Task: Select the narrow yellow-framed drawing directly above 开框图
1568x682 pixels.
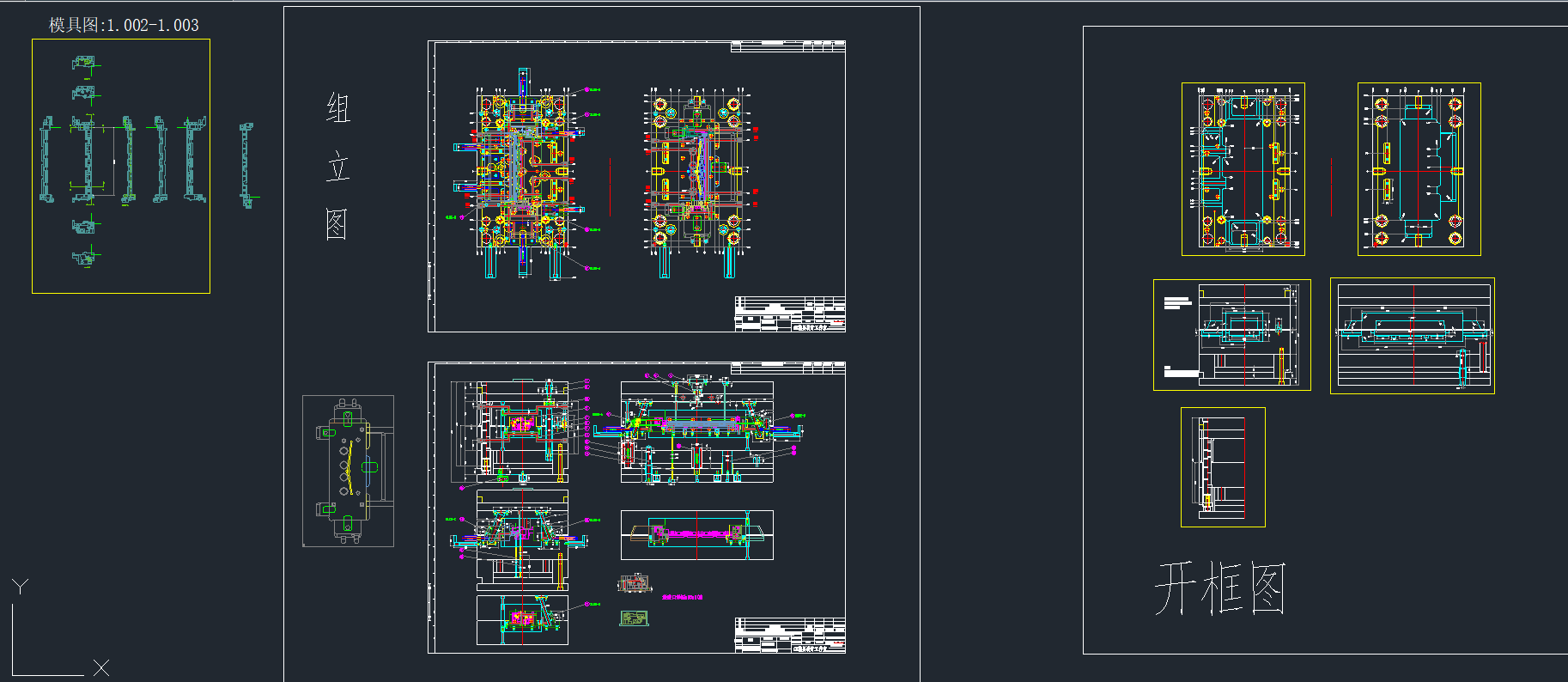Action: click(x=1223, y=466)
